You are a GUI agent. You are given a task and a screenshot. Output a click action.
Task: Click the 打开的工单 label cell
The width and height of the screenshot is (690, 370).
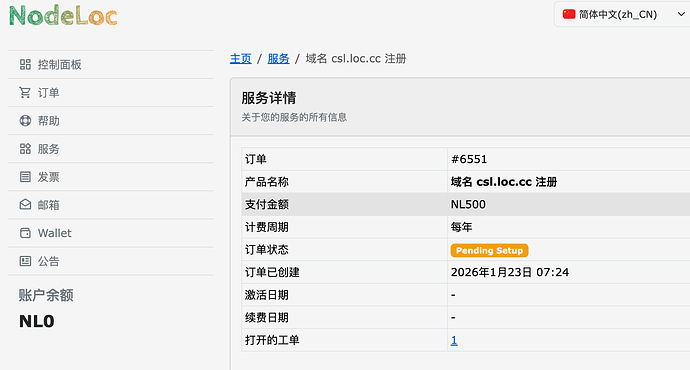tap(345, 340)
